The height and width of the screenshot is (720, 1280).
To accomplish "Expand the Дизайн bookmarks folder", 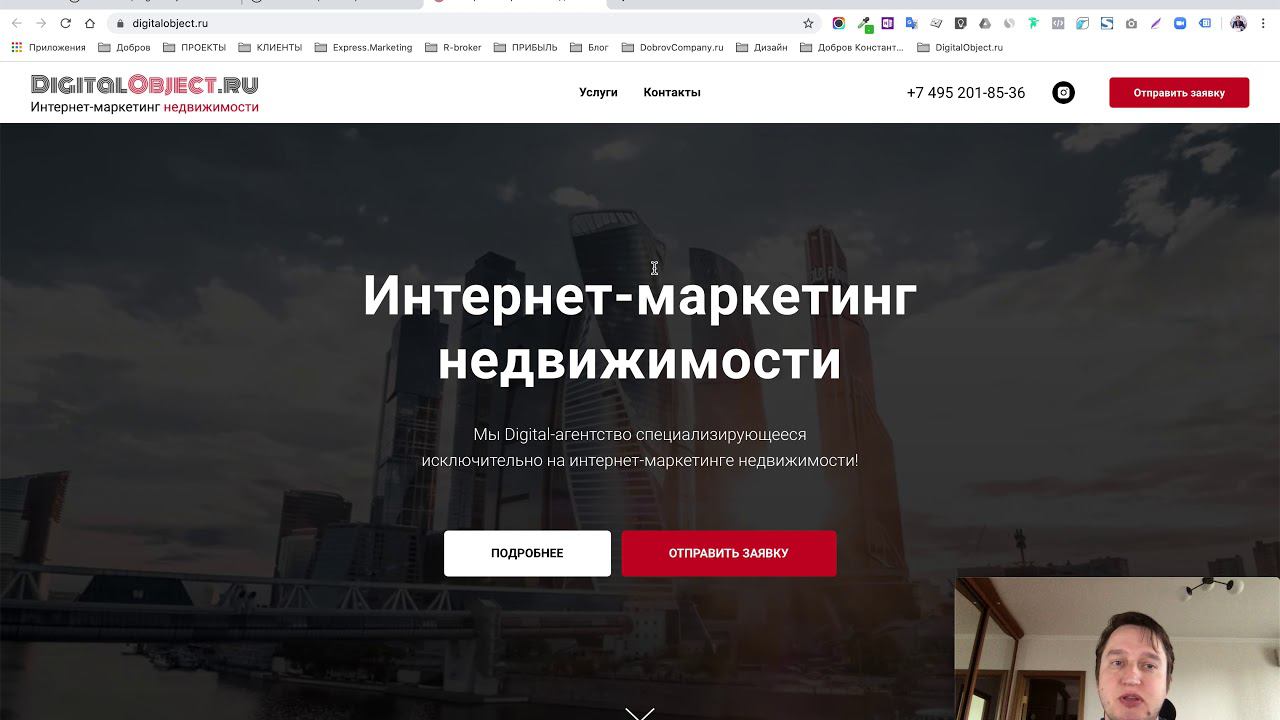I will (761, 47).
